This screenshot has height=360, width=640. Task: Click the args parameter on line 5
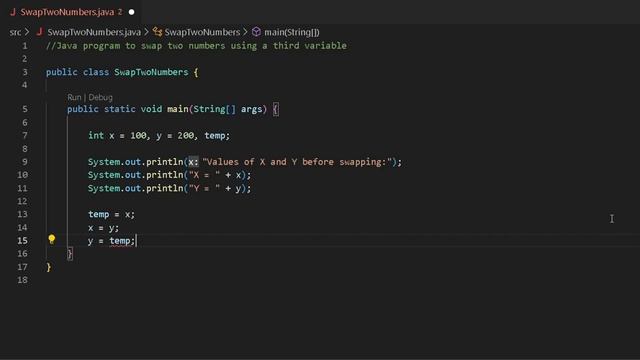pyautogui.click(x=251, y=109)
